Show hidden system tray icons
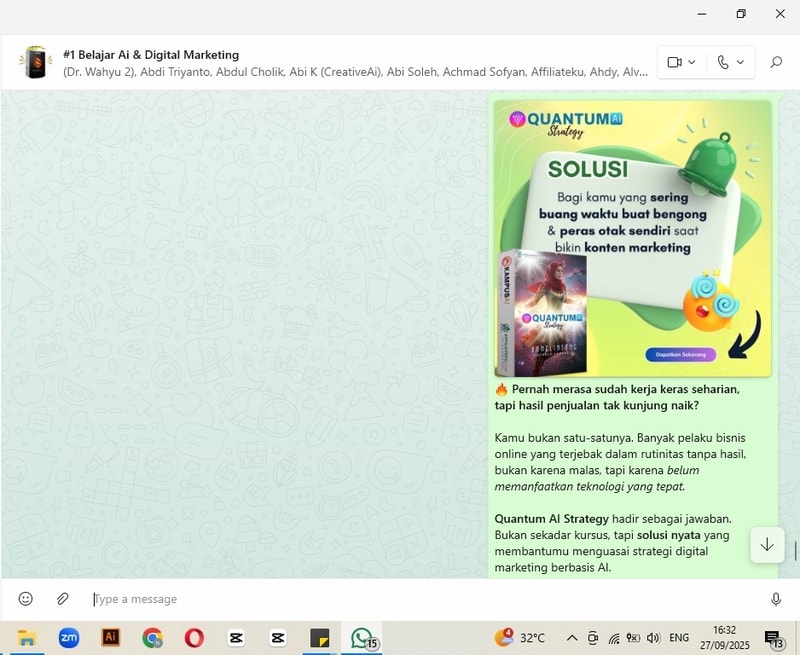Viewport: 800px width, 655px height. (x=572, y=638)
